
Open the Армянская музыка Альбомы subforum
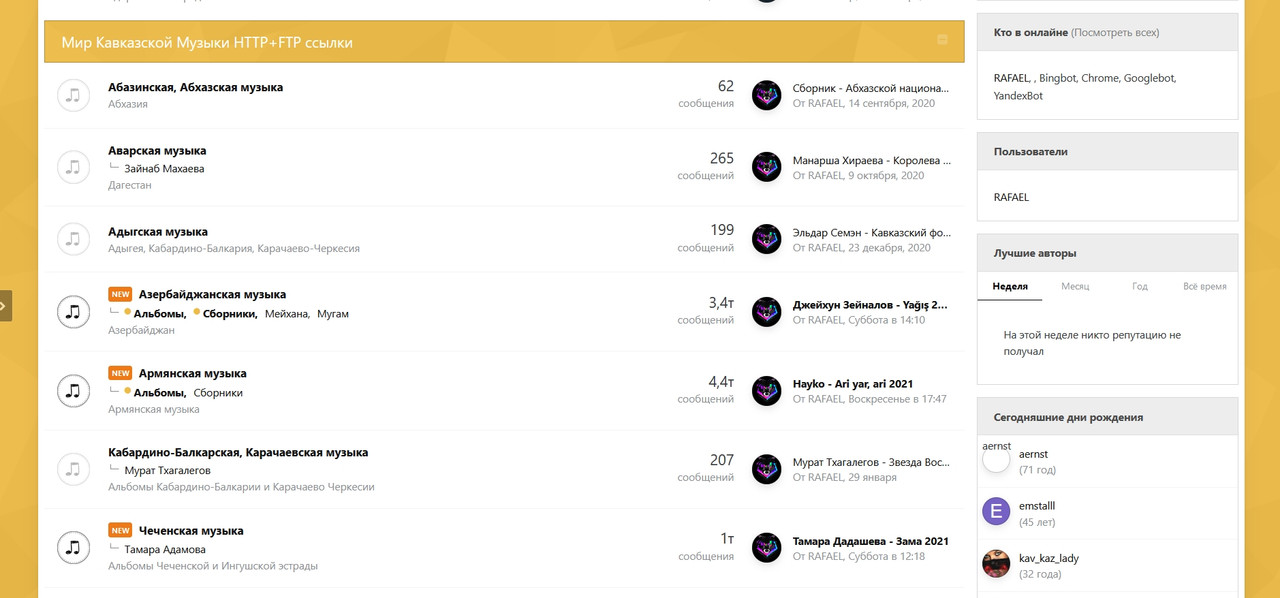pyautogui.click(x=160, y=393)
